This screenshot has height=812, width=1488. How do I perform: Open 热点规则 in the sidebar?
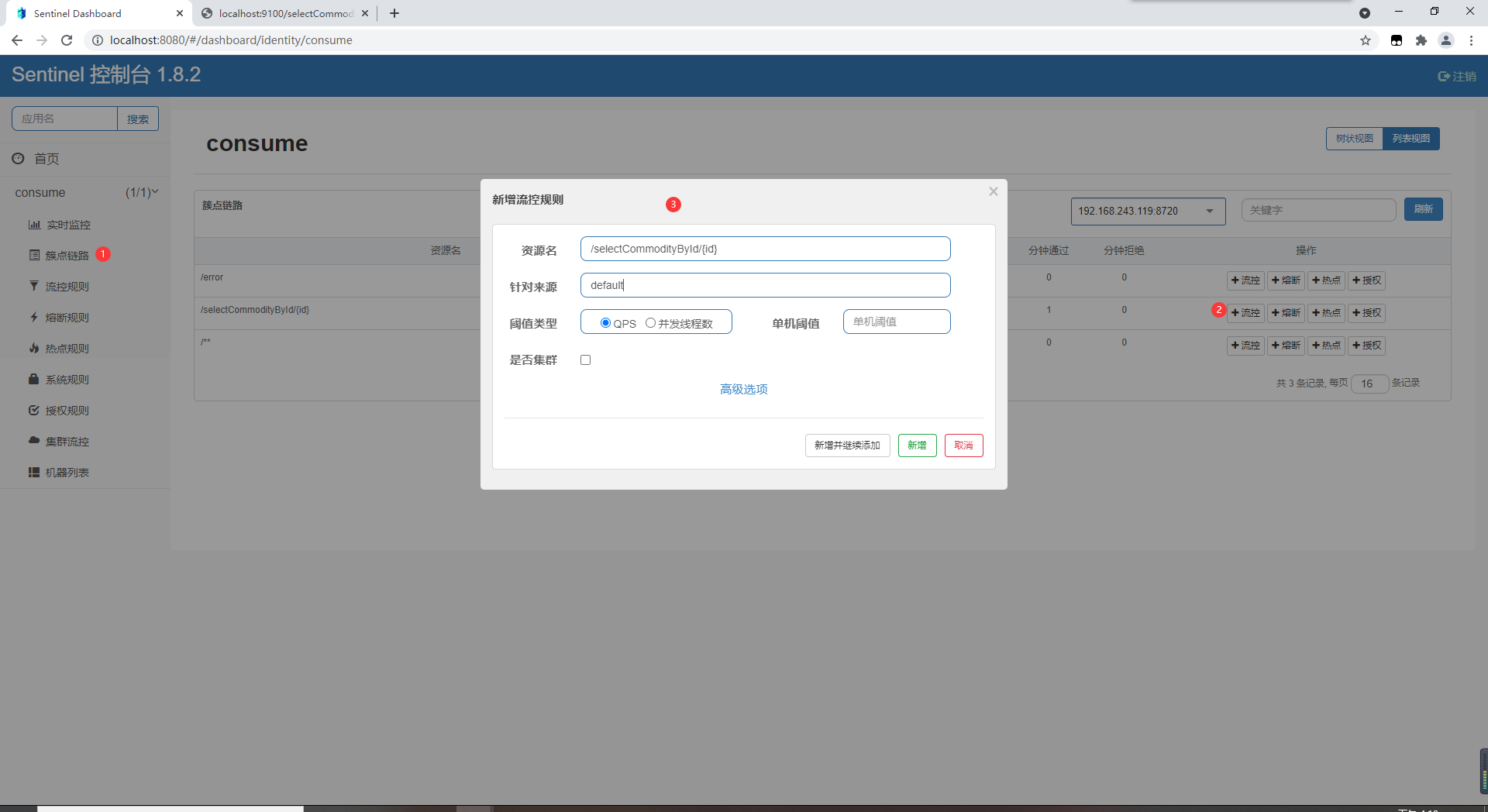tap(67, 349)
